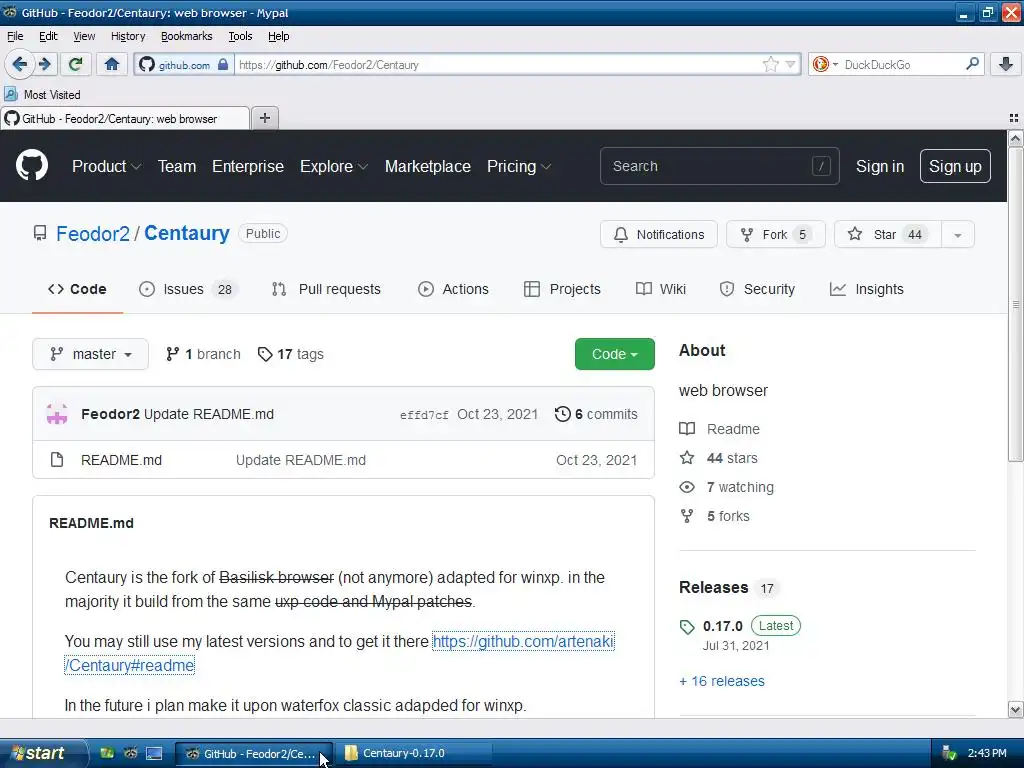This screenshot has width=1024, height=768.
Task: Go back with the browser back arrow
Action: 20,64
